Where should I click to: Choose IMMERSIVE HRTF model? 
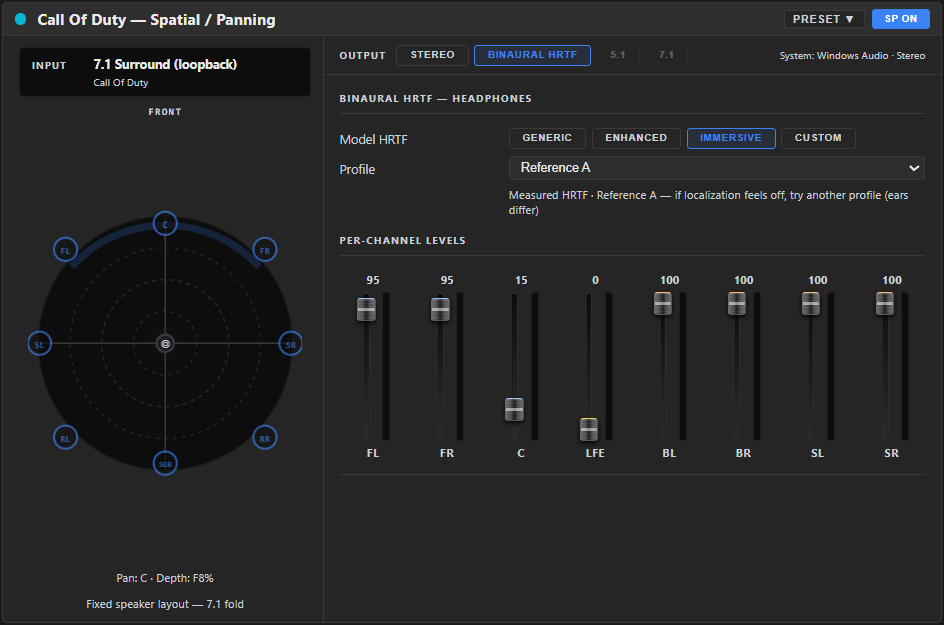click(731, 138)
